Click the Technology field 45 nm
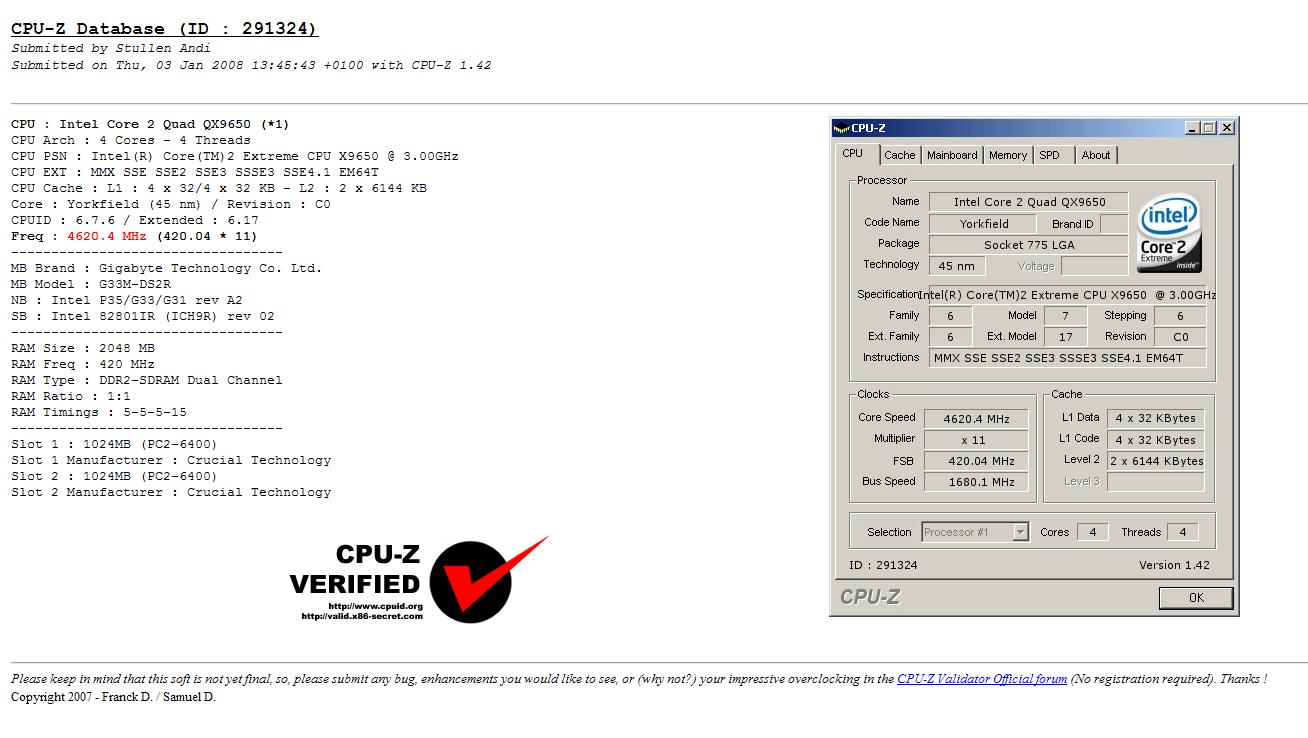The image size is (1308, 738). click(957, 266)
